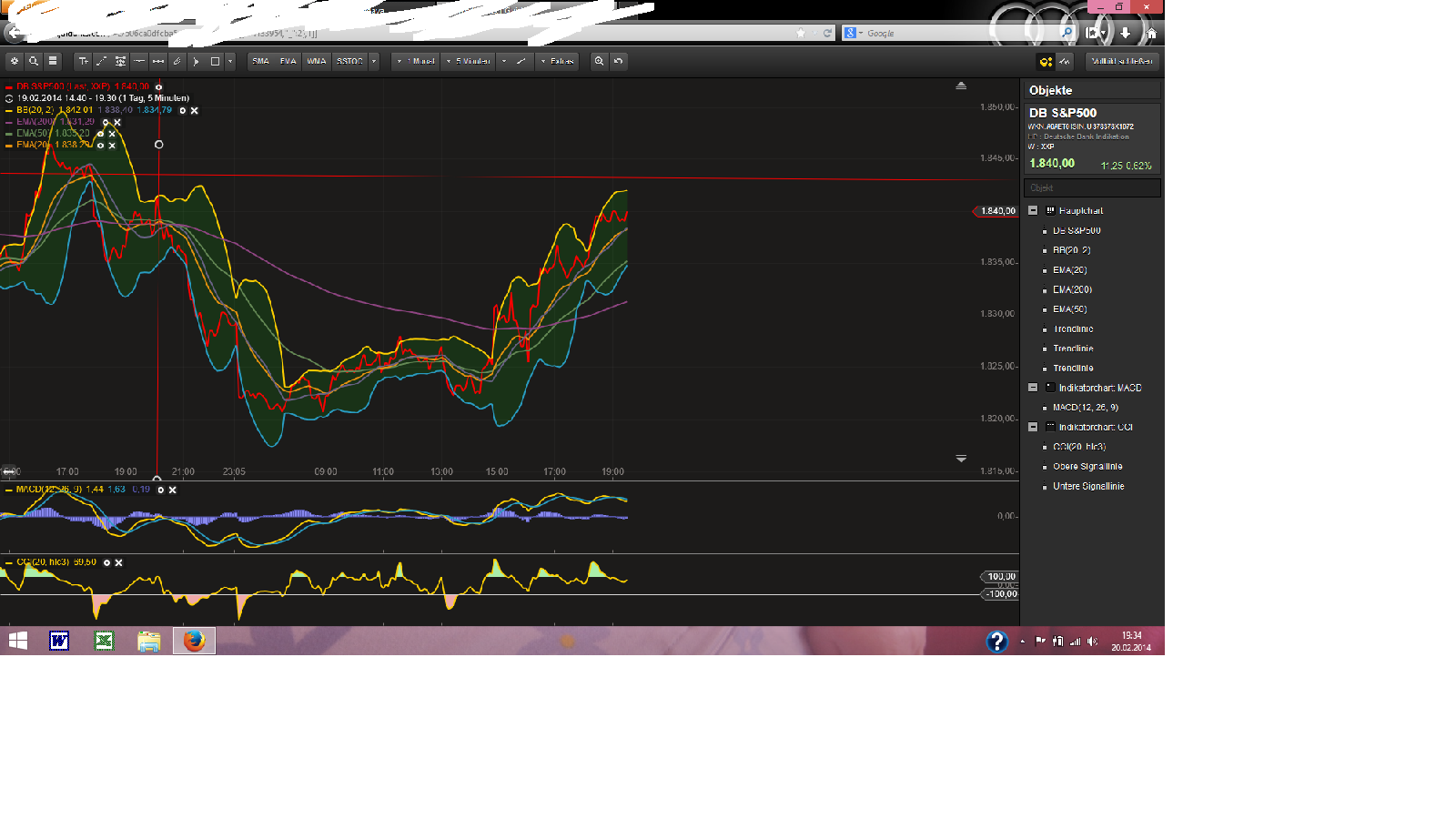Image resolution: width=1456 pixels, height=819 pixels.
Task: Add SSTOC indicator to the chart
Action: 349,61
